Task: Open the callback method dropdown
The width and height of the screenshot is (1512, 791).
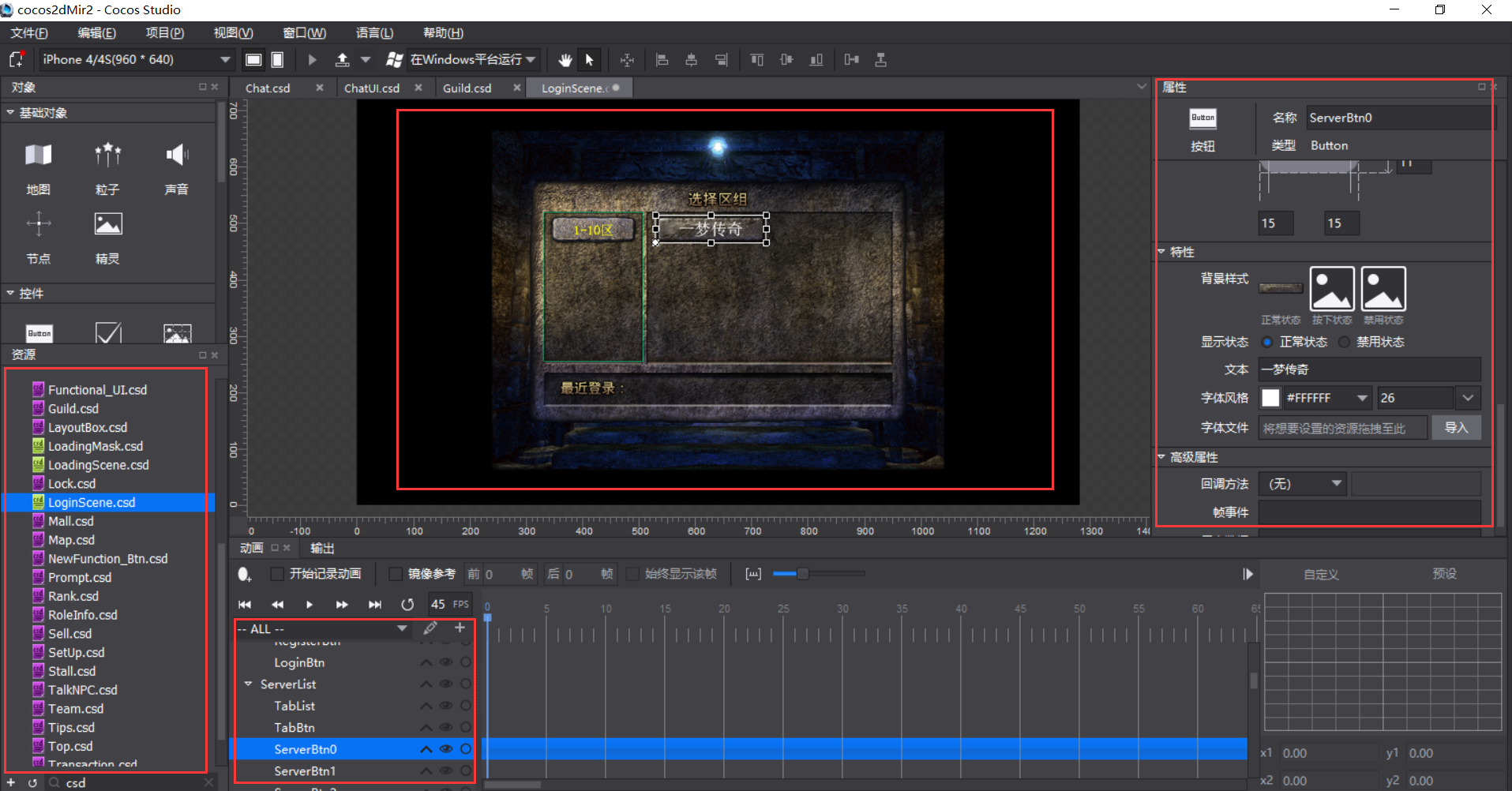Action: [x=1303, y=484]
